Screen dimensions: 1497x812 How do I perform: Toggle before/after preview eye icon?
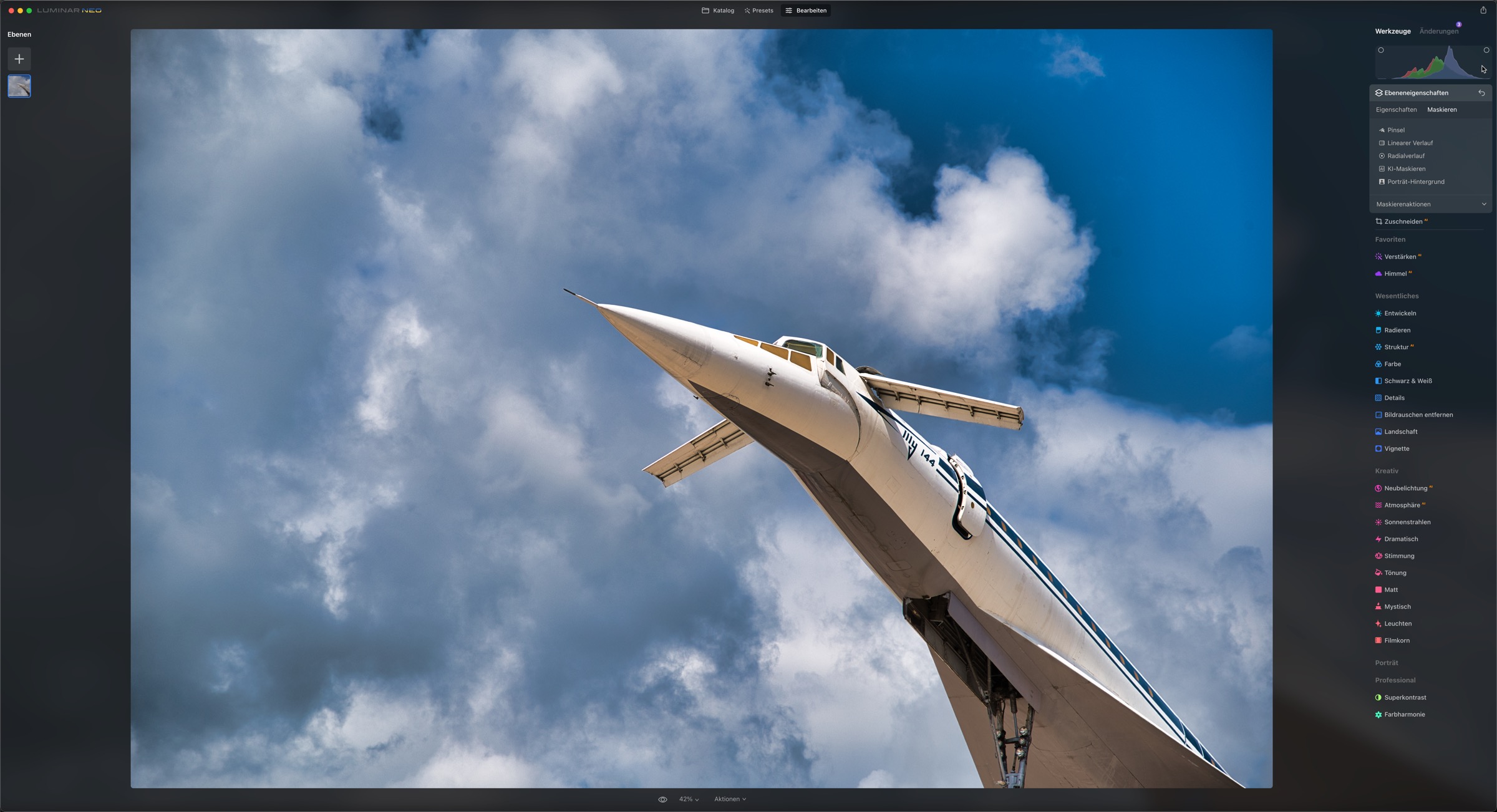tap(662, 799)
